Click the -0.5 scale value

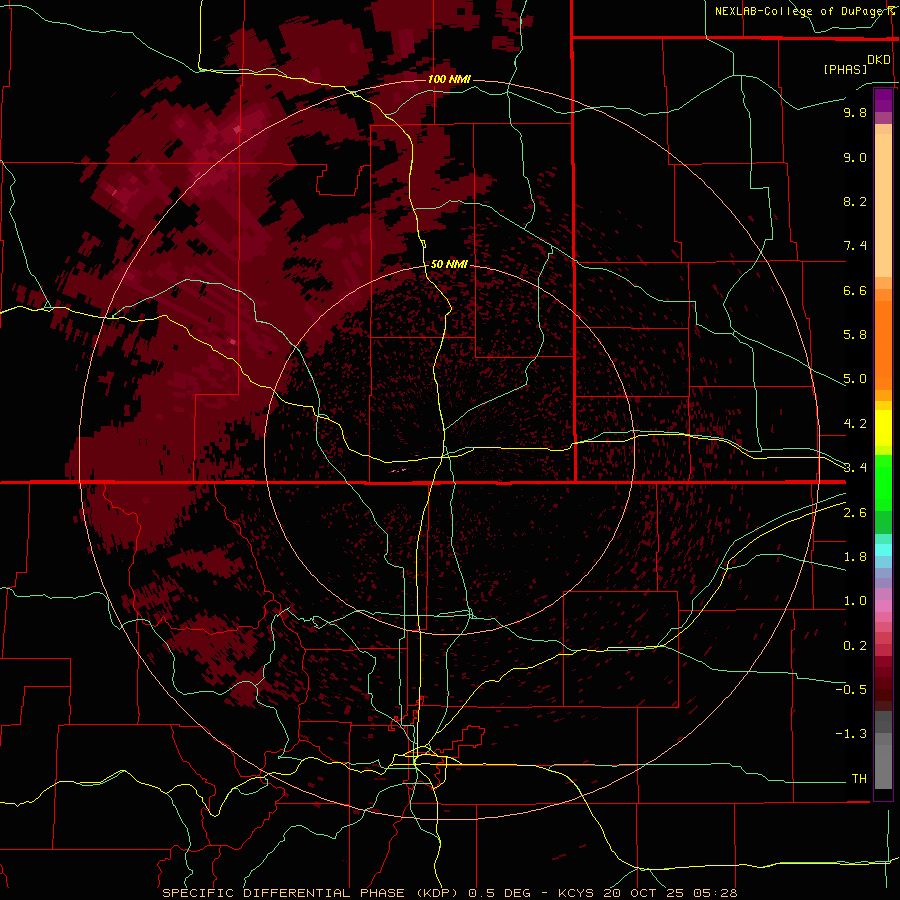(x=851, y=690)
